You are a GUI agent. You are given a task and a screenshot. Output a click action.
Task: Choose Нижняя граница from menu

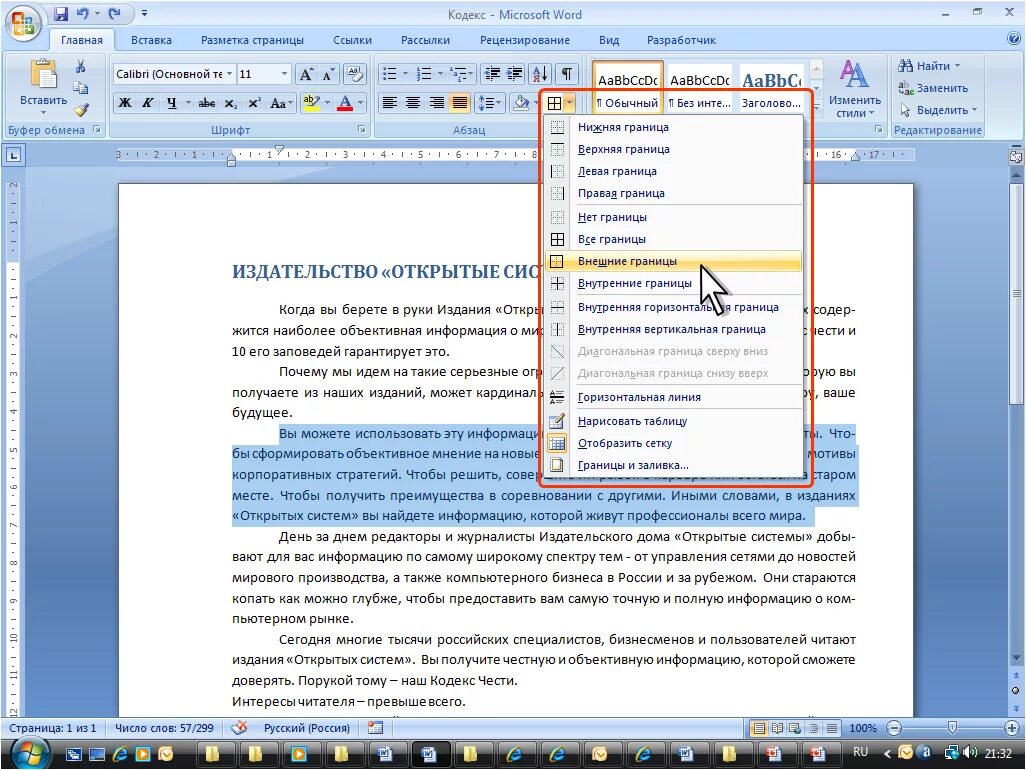(x=673, y=127)
